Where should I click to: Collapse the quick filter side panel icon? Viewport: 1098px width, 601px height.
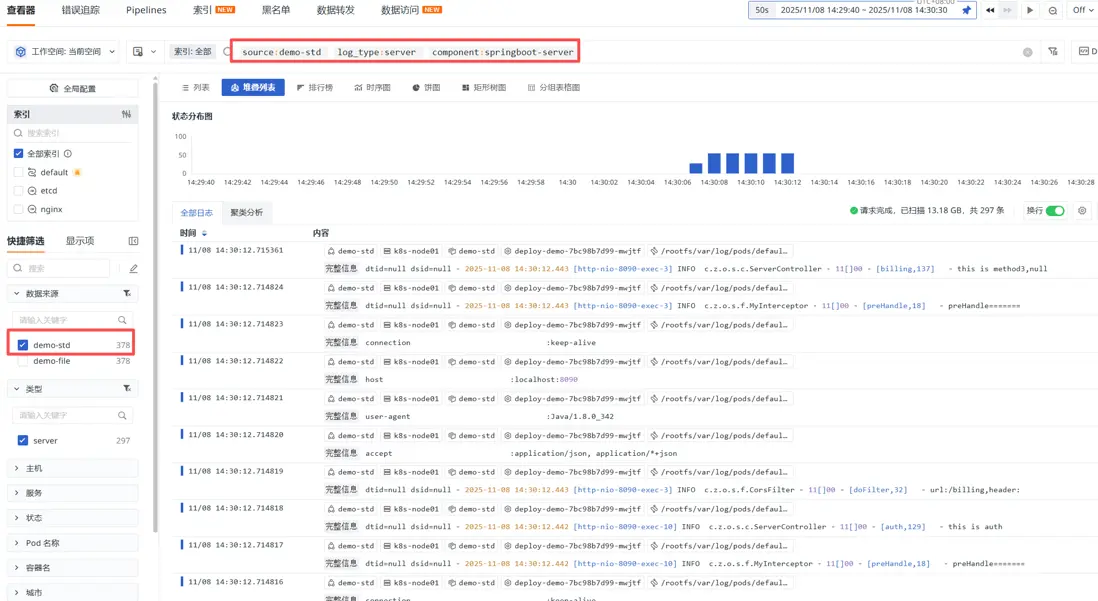click(x=133, y=241)
